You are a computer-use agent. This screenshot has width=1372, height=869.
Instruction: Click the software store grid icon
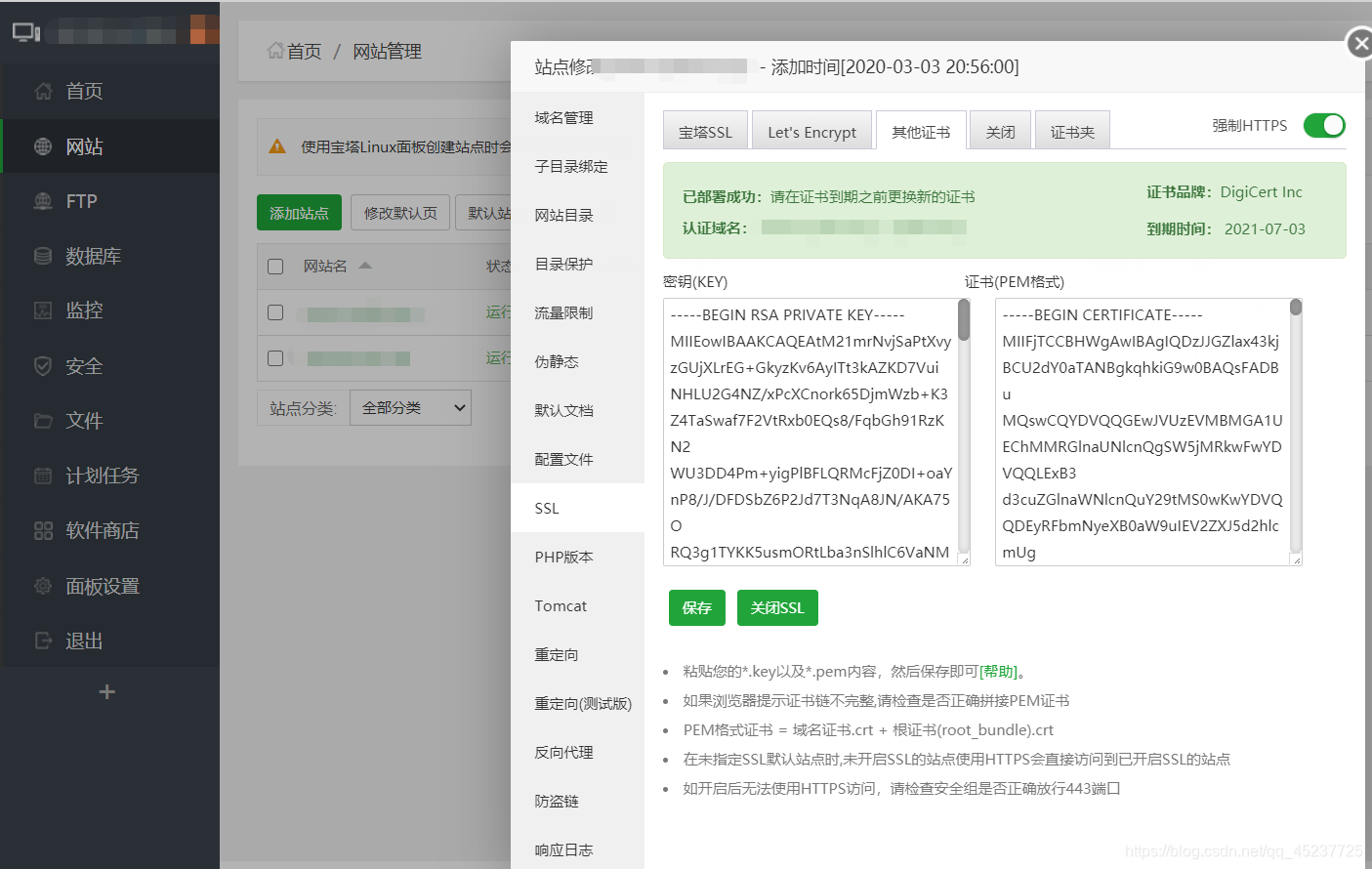pyautogui.click(x=43, y=530)
